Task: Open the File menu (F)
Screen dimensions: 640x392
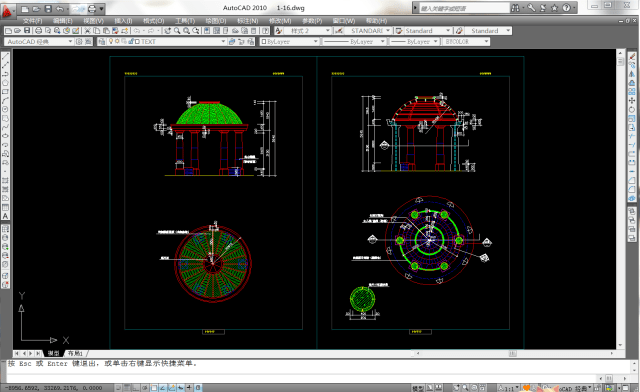Action: [x=32, y=20]
